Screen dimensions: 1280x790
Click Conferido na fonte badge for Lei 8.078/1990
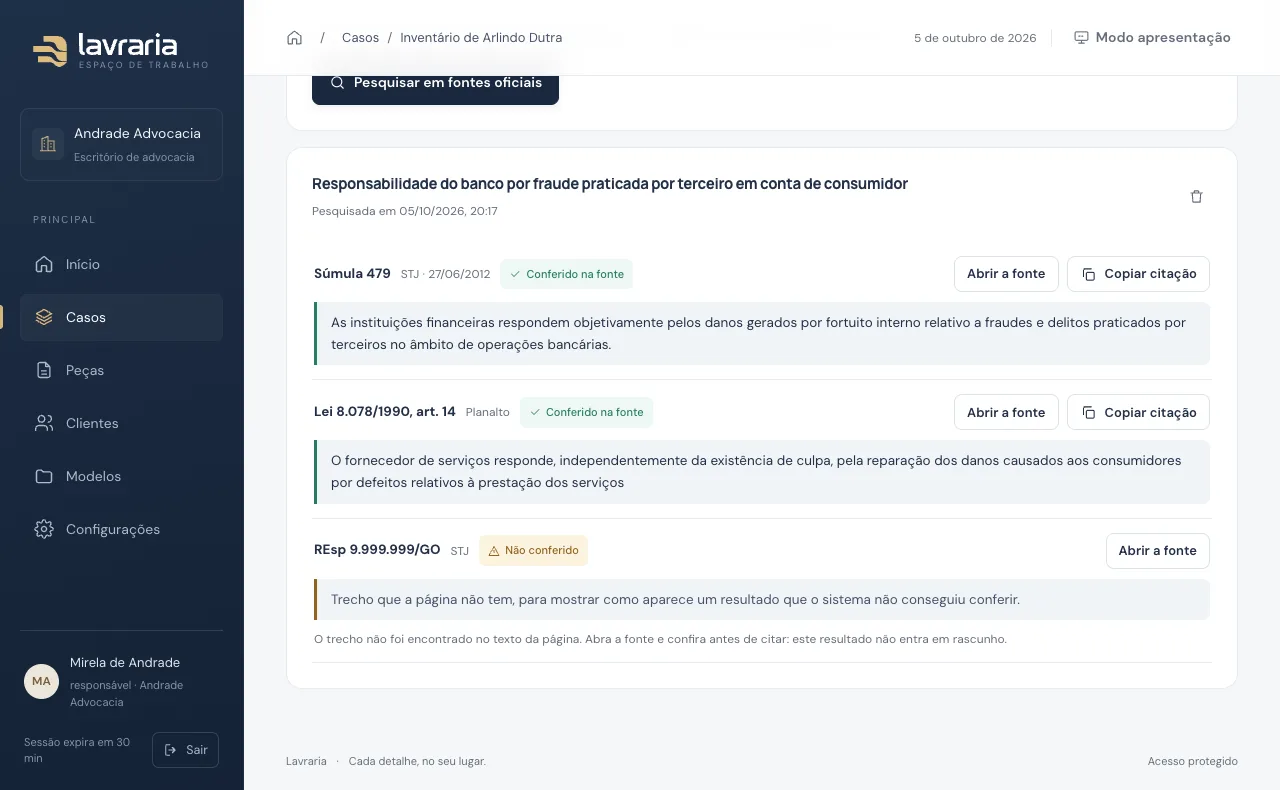pyautogui.click(x=586, y=412)
